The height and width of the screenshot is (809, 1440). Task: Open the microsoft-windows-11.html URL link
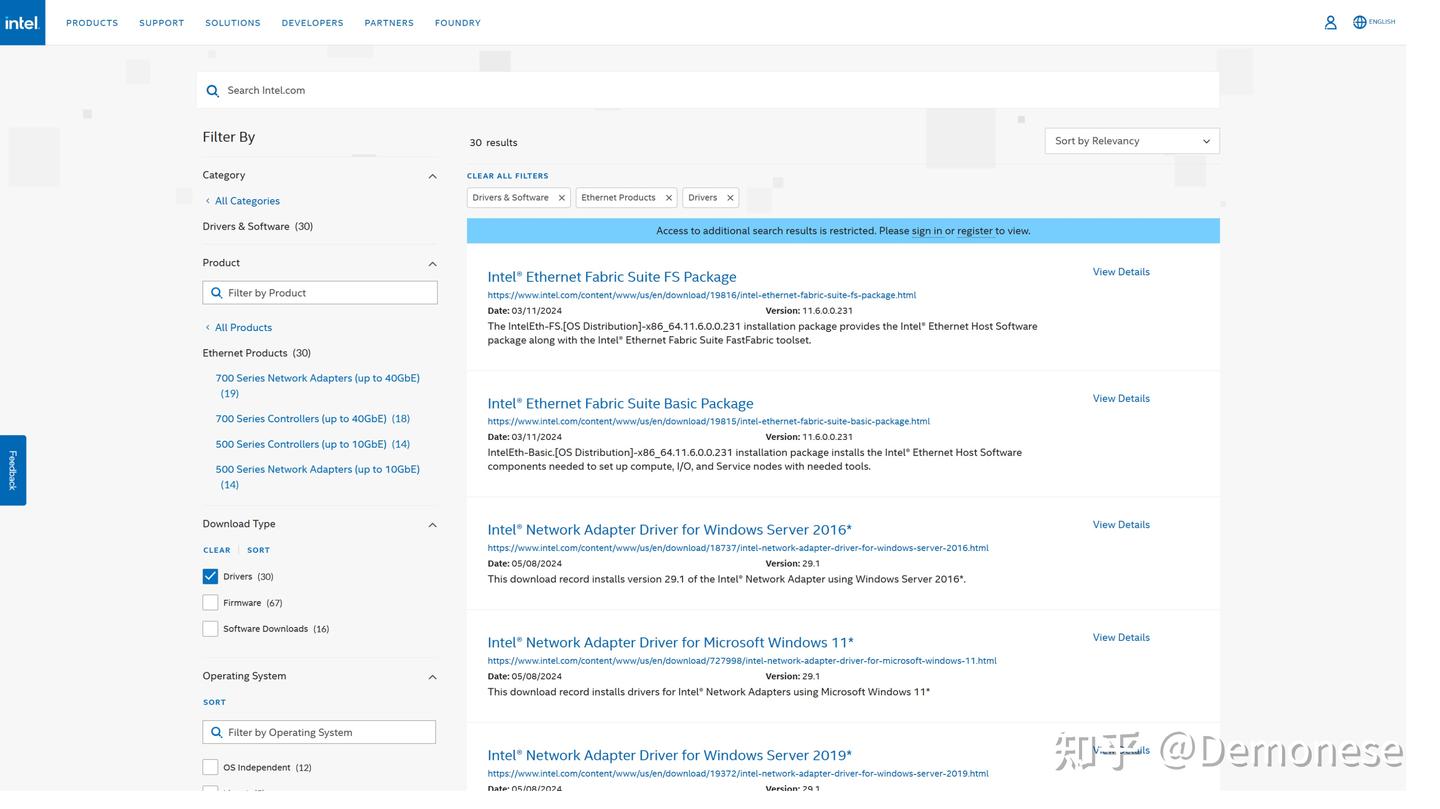tap(742, 661)
